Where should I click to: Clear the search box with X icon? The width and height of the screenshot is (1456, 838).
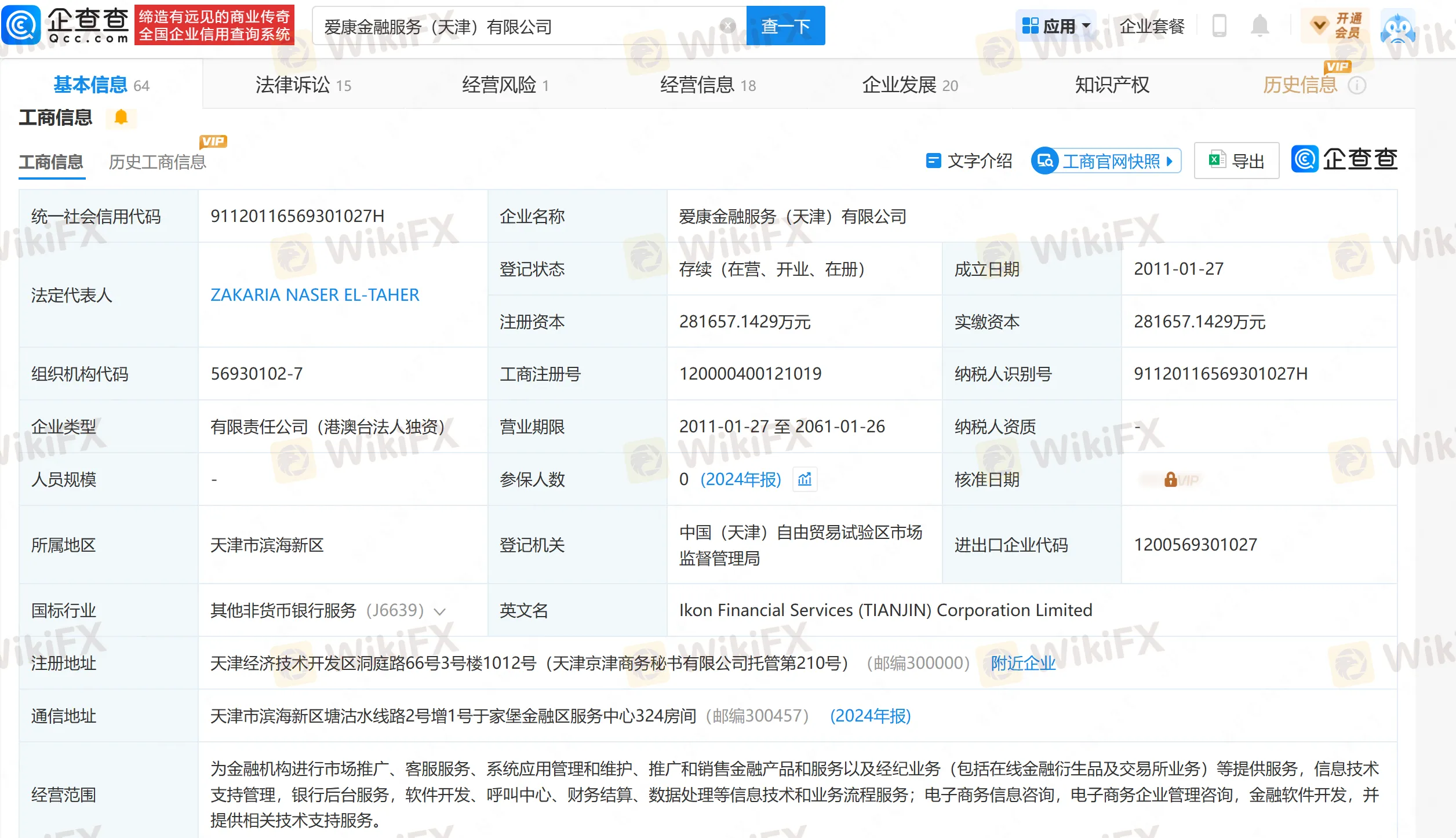tap(727, 25)
